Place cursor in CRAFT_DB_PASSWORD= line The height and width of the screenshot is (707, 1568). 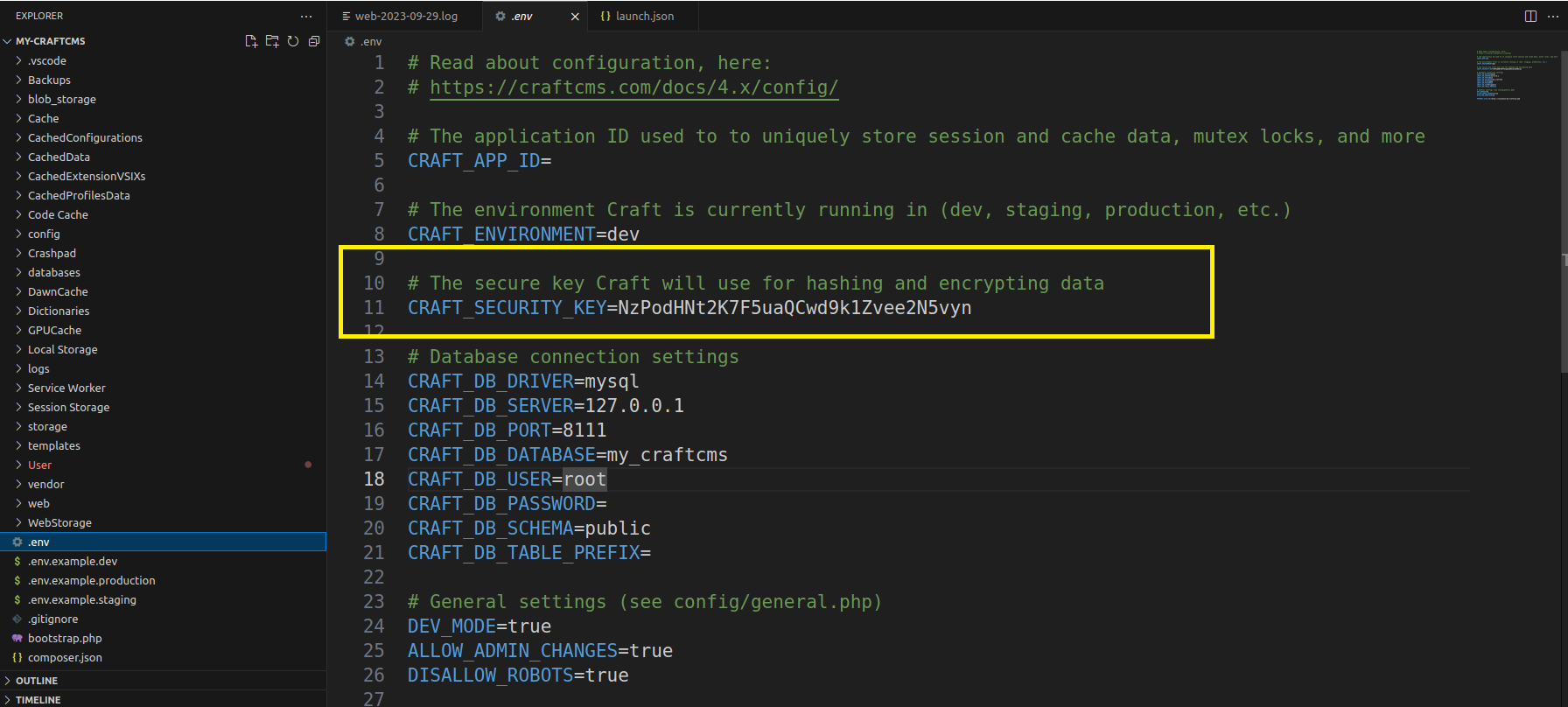pos(507,504)
